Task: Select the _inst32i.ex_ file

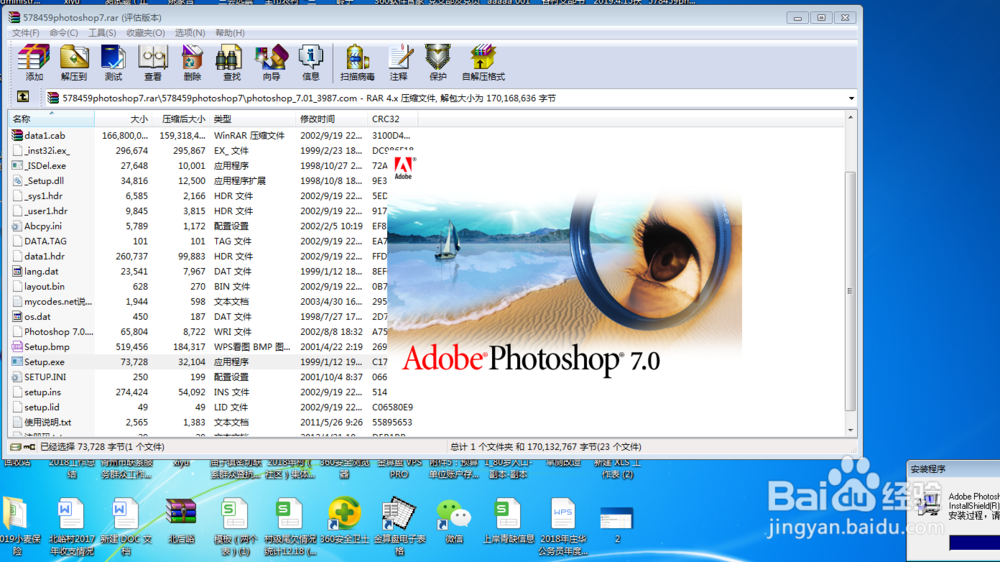Action: click(47, 151)
